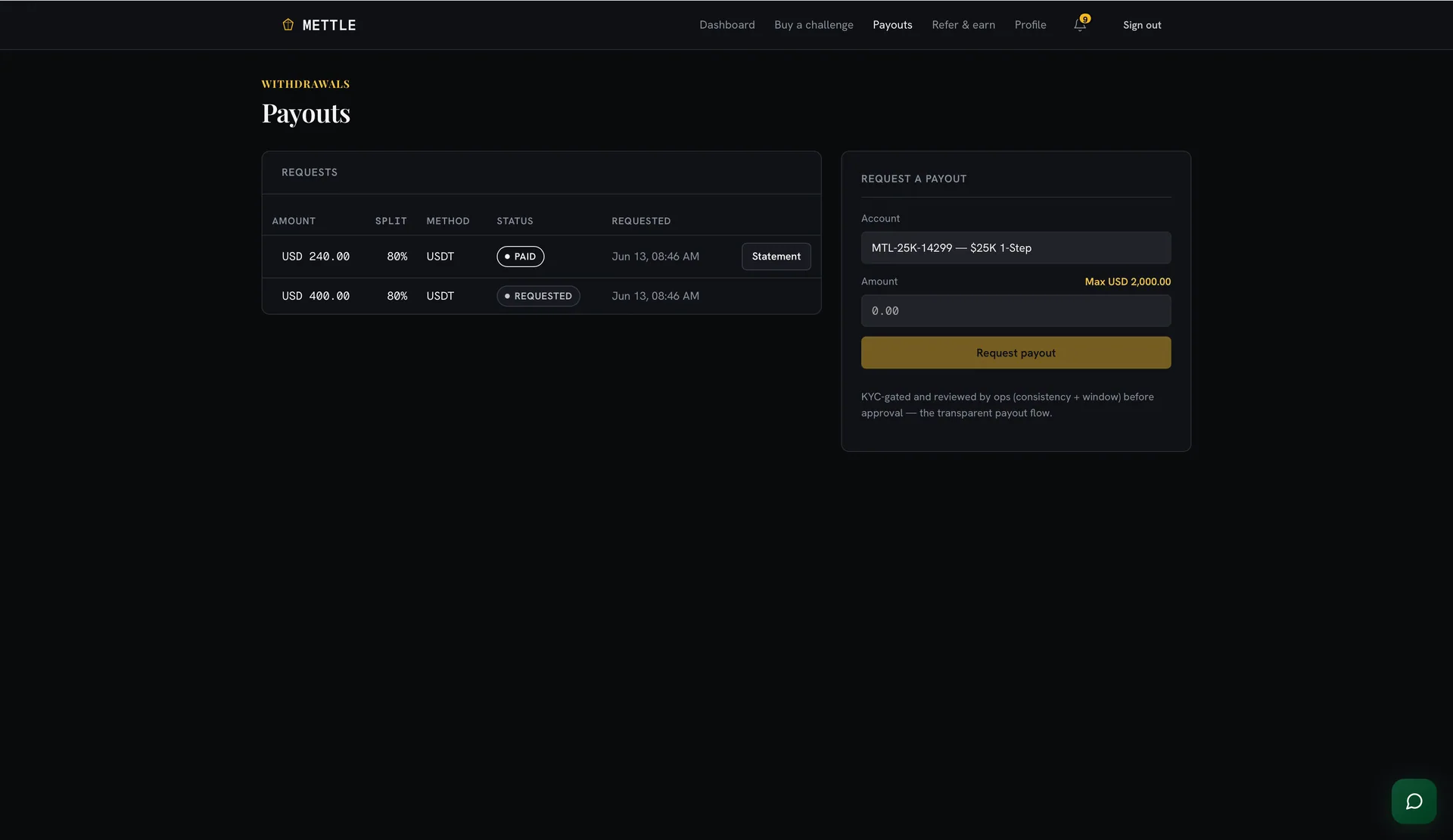
Task: Click the REQUESTS panel heading
Action: coord(310,173)
